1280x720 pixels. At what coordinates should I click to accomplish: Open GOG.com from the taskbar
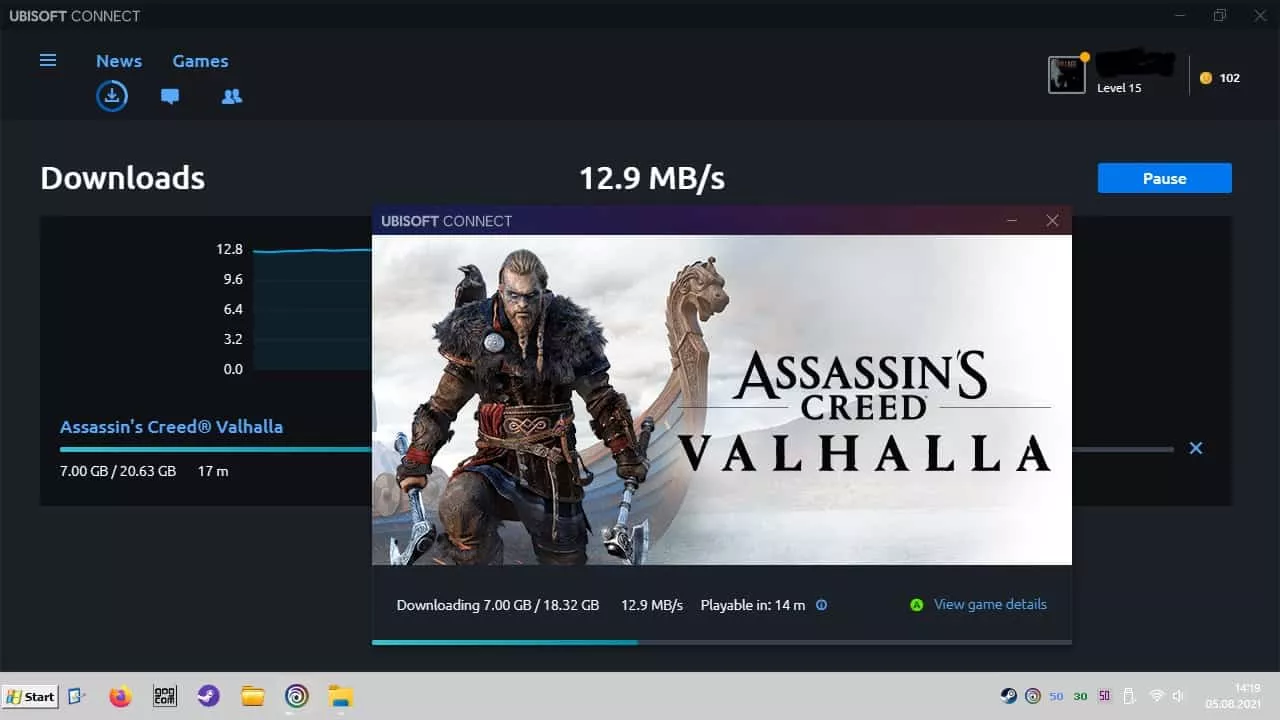click(165, 696)
